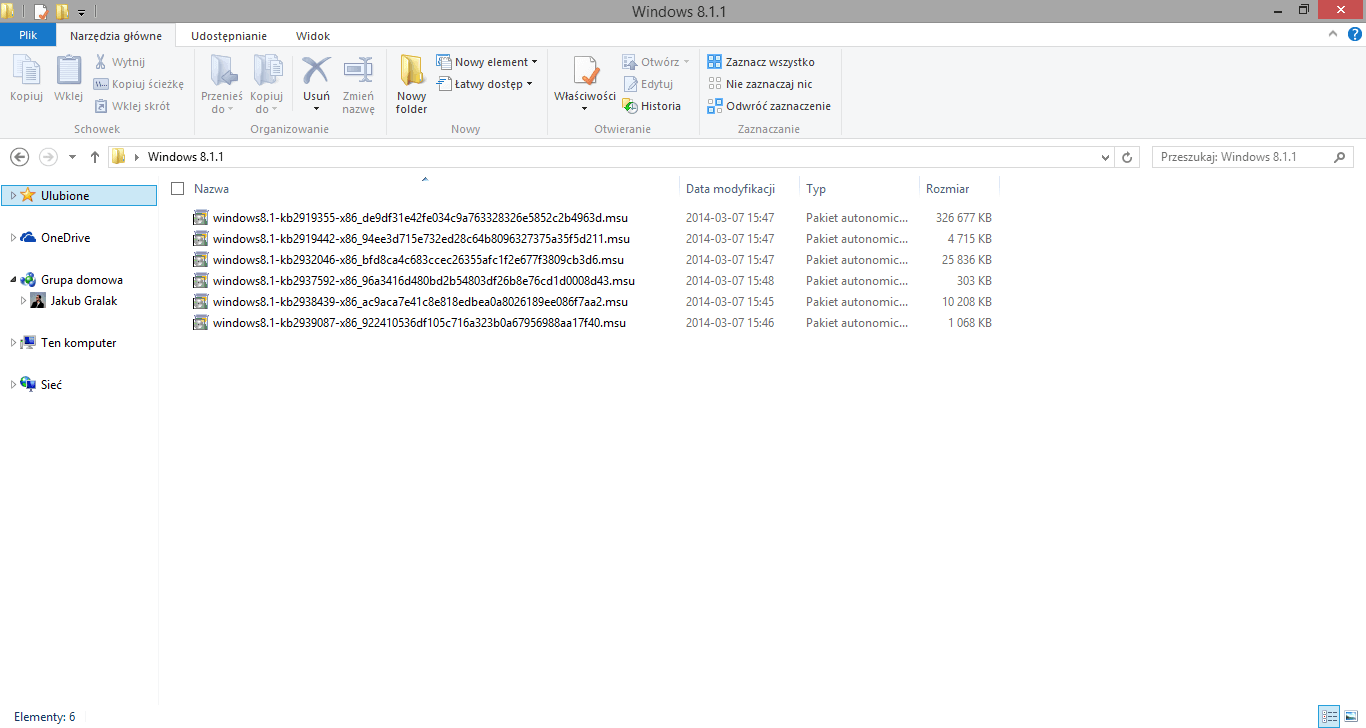
Task: Expand the Ten komputer node
Action: 13,343
